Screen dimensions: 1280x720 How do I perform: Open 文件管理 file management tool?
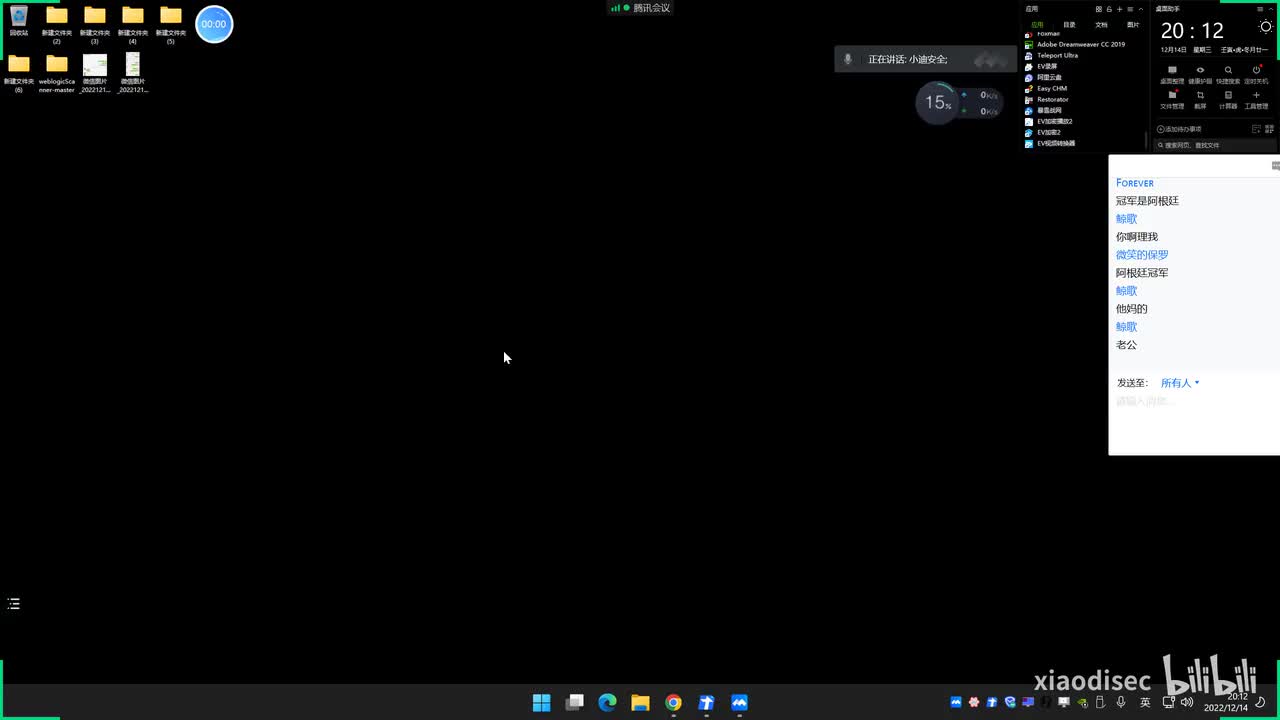tap(1172, 100)
